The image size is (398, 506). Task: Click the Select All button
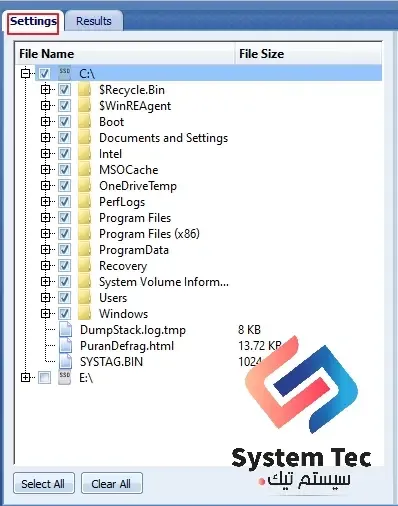[x=44, y=483]
